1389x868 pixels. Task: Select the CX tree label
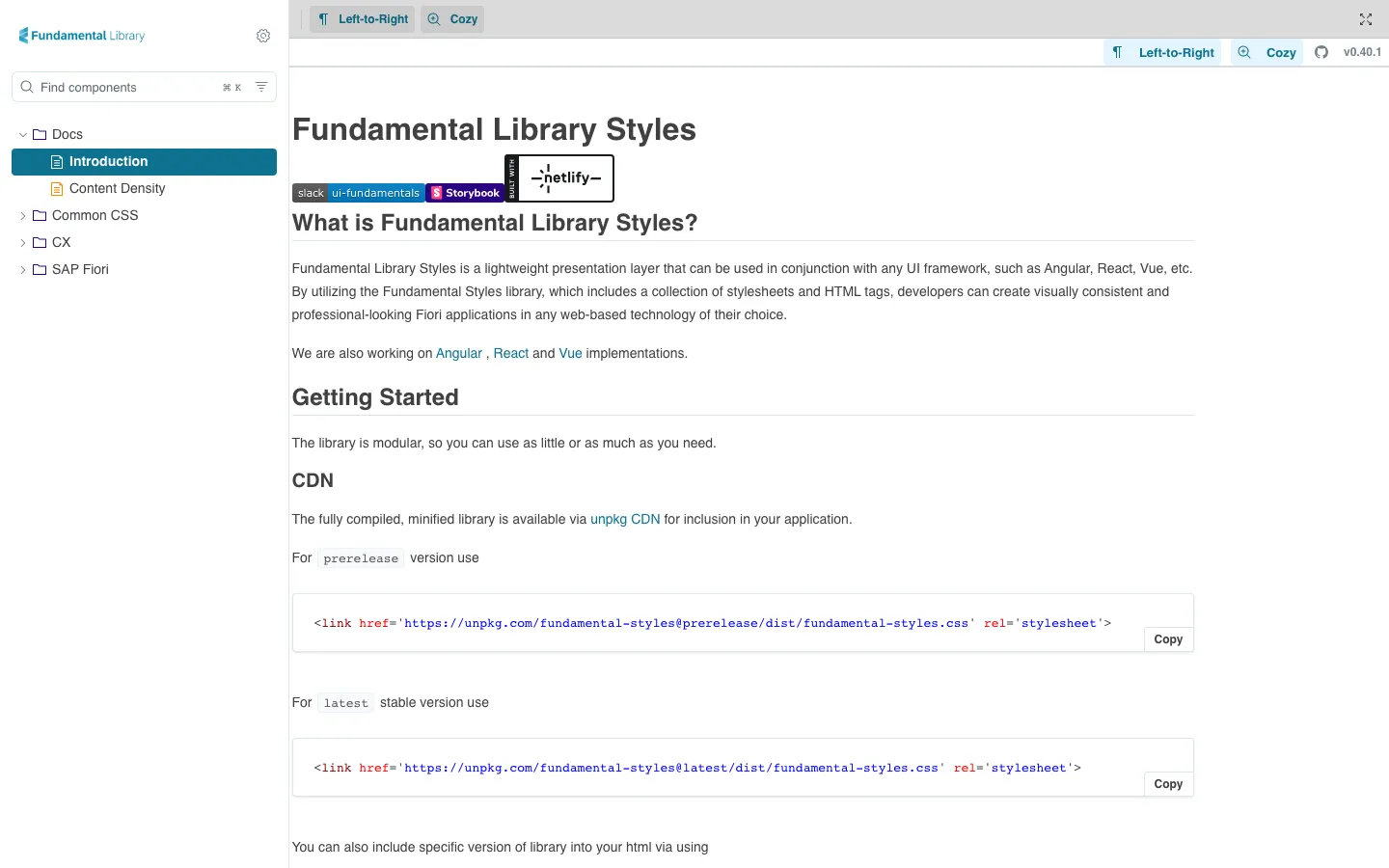click(62, 242)
